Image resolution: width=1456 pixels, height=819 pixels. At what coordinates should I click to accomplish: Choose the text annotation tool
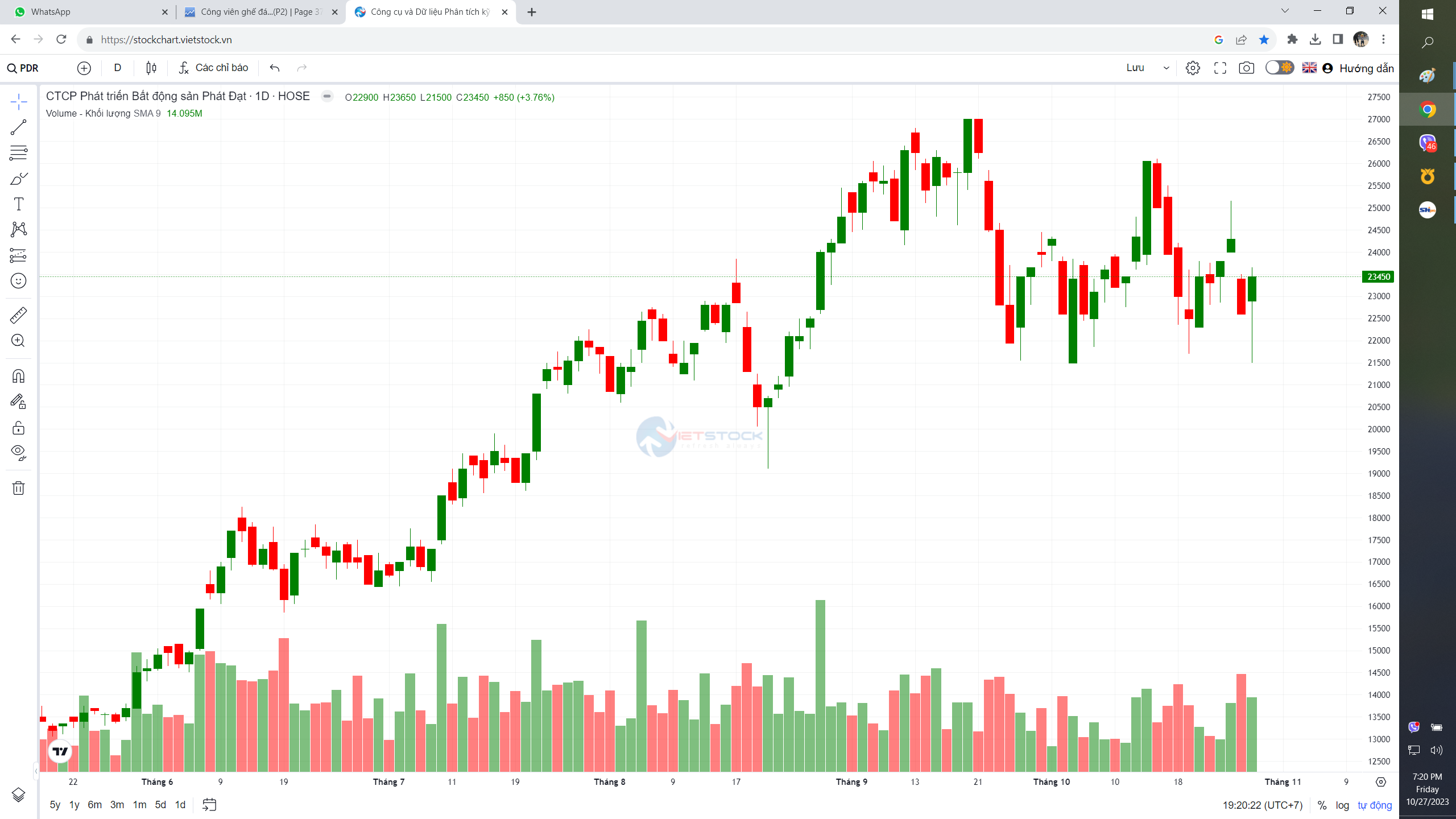[18, 204]
